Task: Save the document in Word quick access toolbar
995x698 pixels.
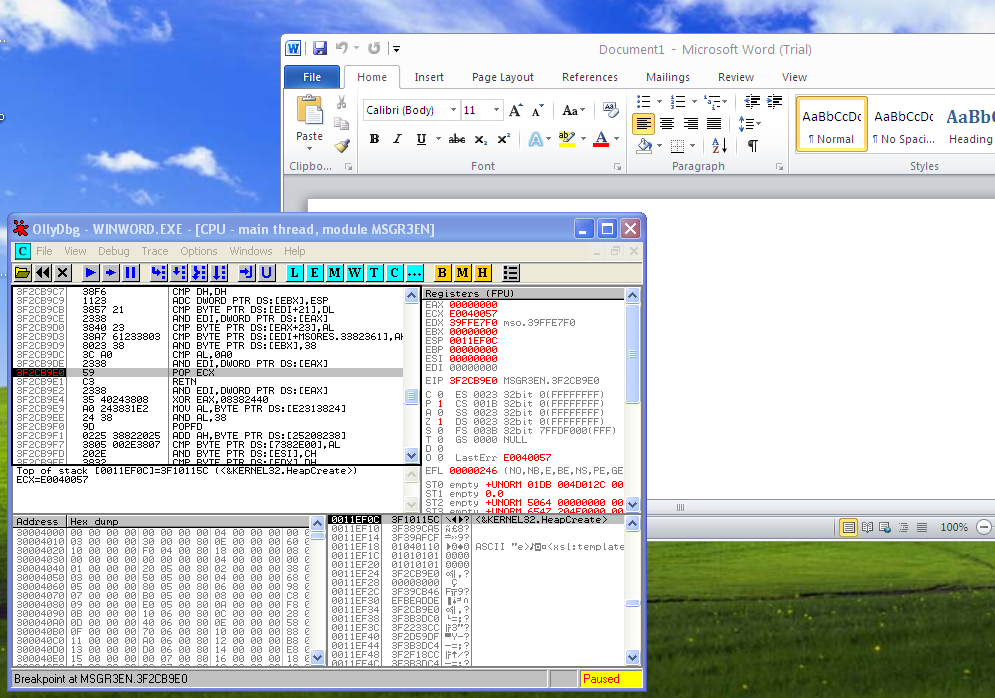Action: pyautogui.click(x=320, y=48)
